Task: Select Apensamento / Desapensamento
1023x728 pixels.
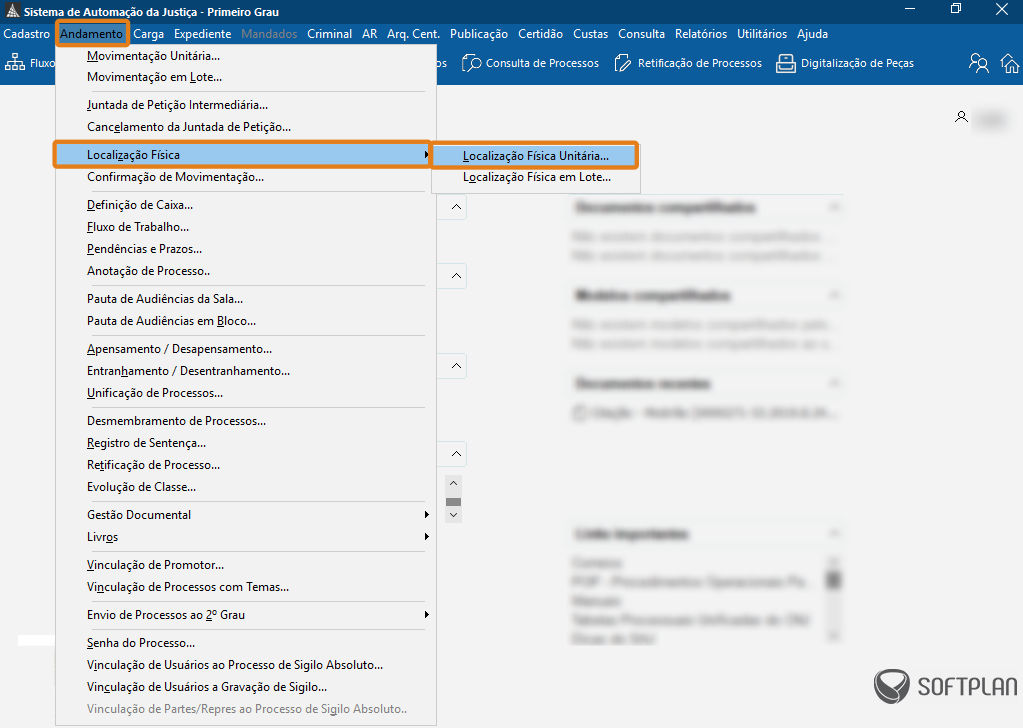Action: tap(246, 350)
